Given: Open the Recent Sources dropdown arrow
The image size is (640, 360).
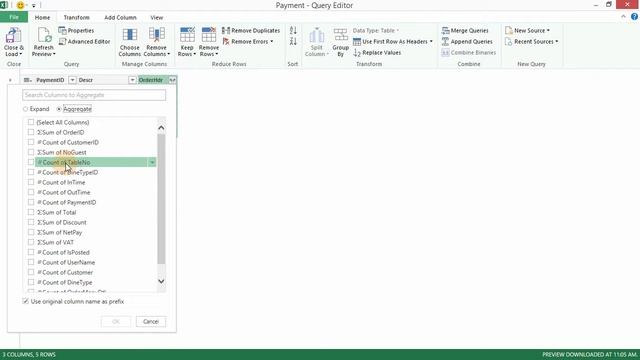Looking at the screenshot, I should [557, 42].
